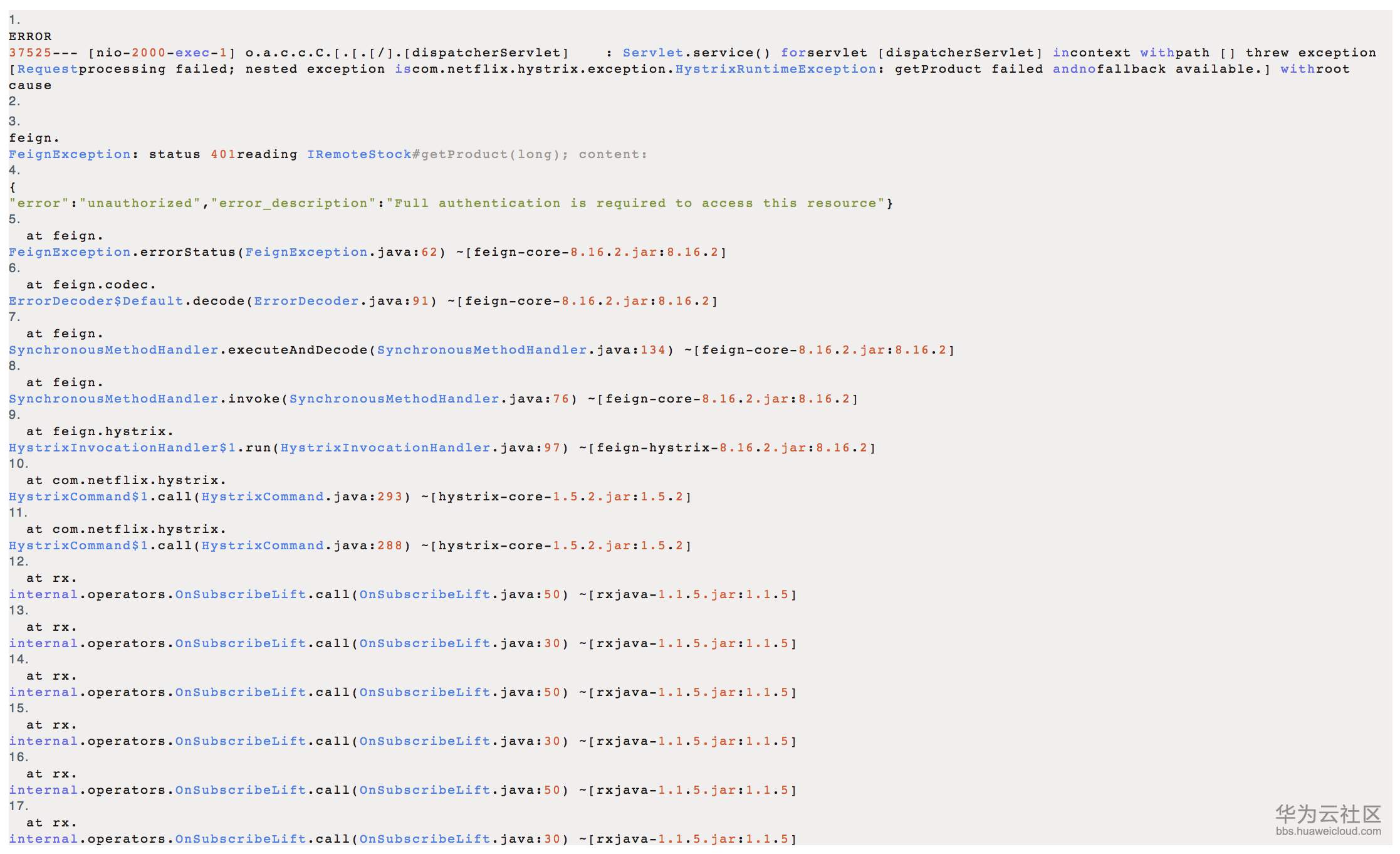Click the "unauthorized" JSON string value
The width and height of the screenshot is (1400, 854).
coord(139,203)
